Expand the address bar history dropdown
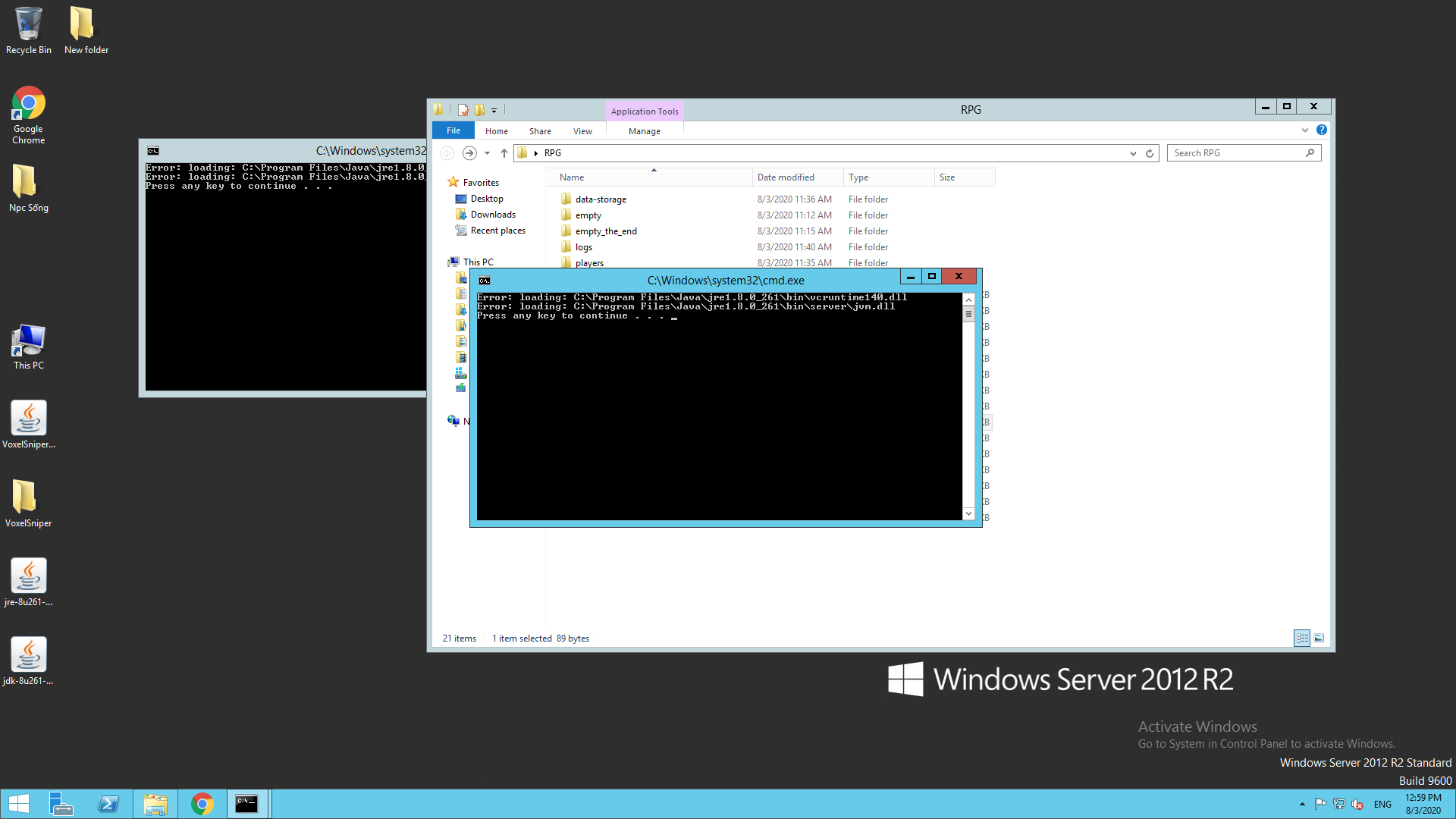The image size is (1456, 819). point(1133,153)
